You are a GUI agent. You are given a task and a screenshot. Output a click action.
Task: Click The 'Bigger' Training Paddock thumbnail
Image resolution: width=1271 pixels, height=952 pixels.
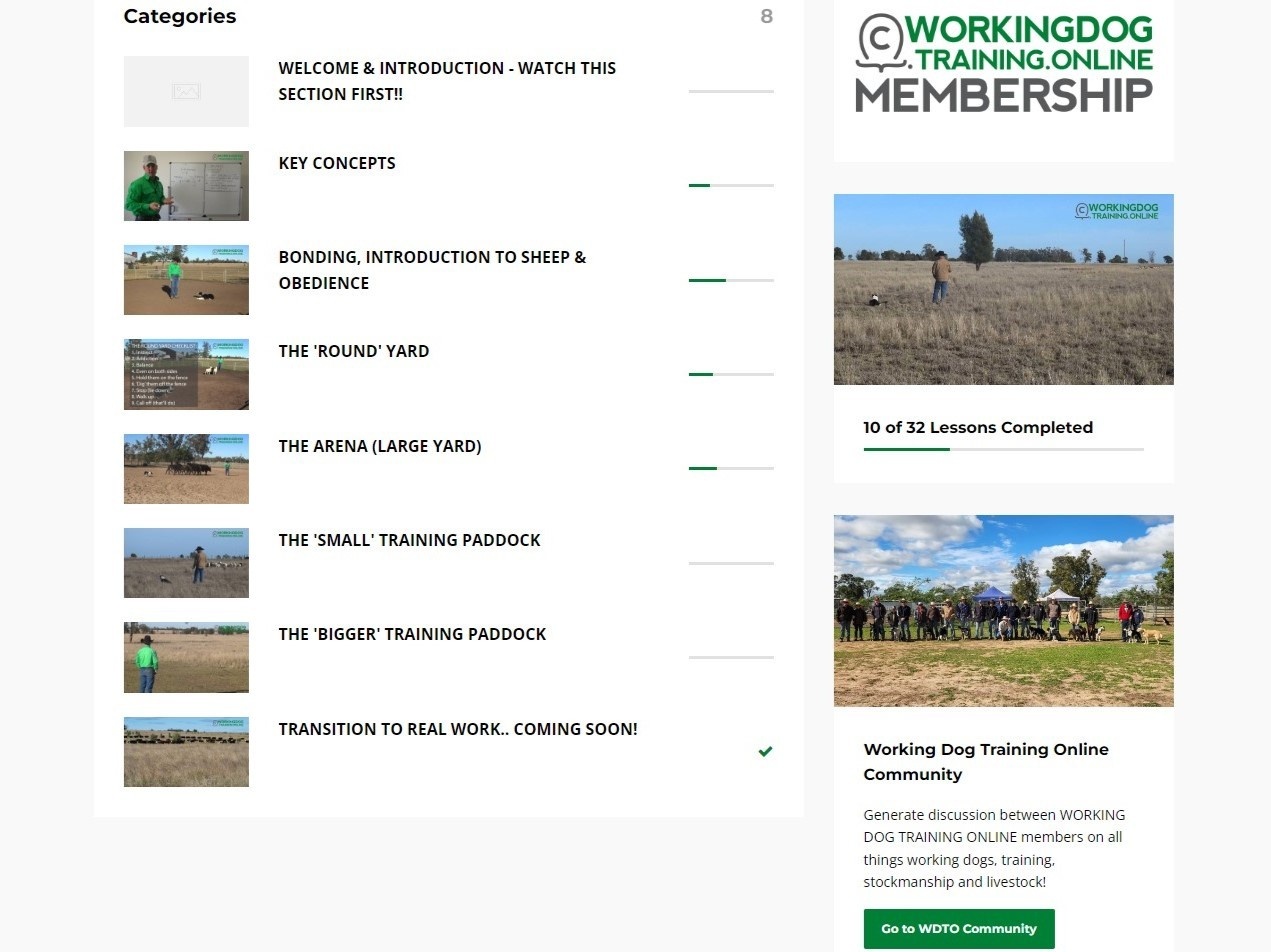tap(186, 658)
